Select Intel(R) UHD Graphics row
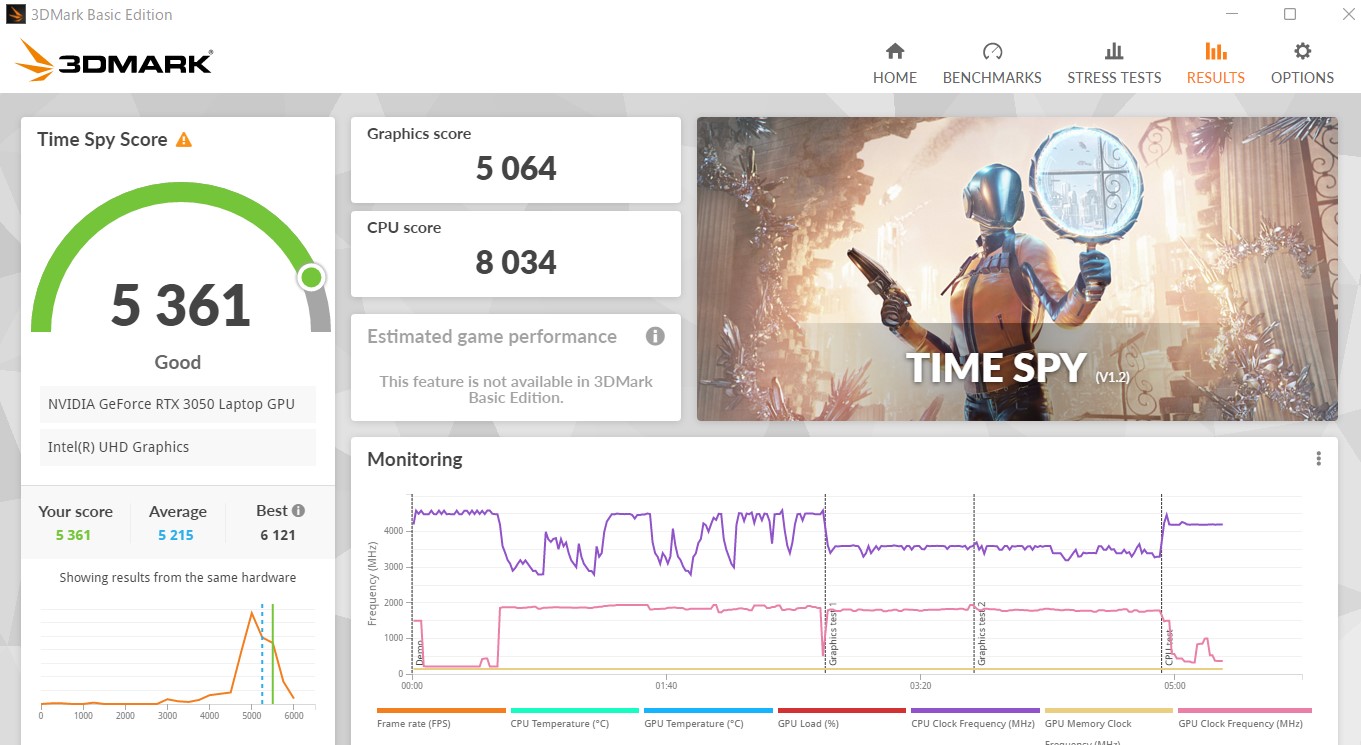The image size is (1361, 745). pos(178,447)
